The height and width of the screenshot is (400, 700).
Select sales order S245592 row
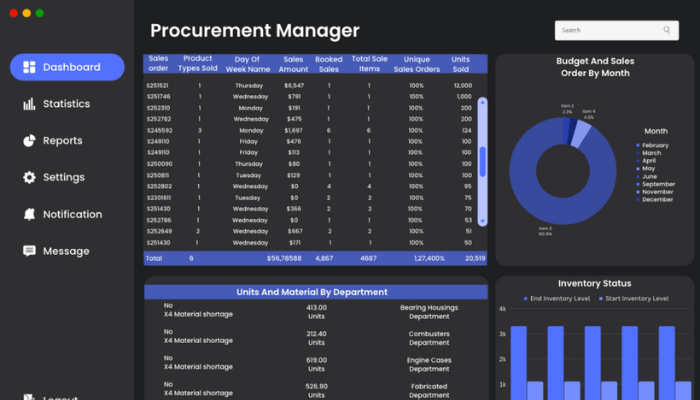tap(158, 130)
